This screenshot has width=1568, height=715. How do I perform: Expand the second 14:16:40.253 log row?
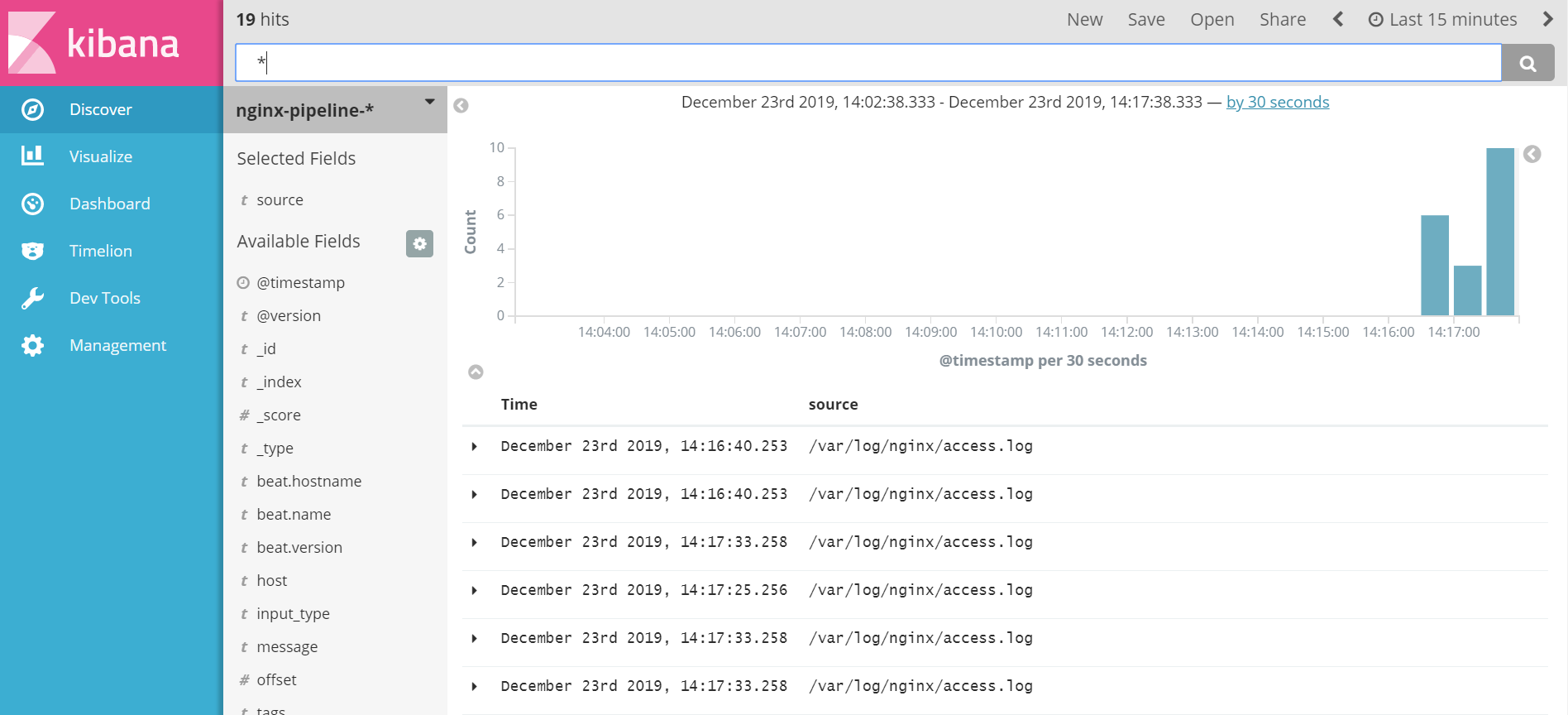click(474, 494)
